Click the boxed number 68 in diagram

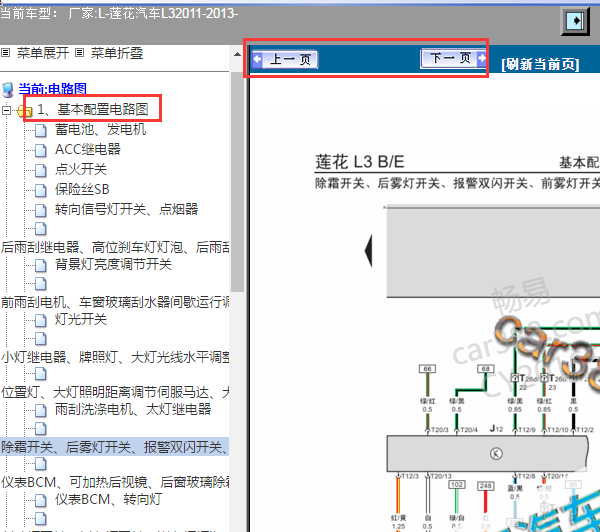tap(486, 369)
